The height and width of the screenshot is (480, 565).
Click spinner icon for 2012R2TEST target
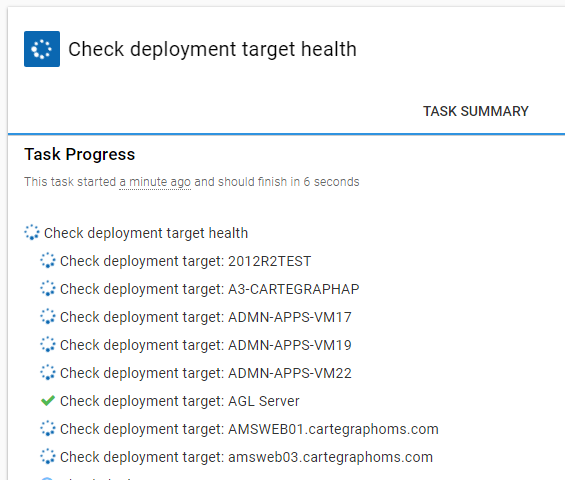click(x=48, y=261)
